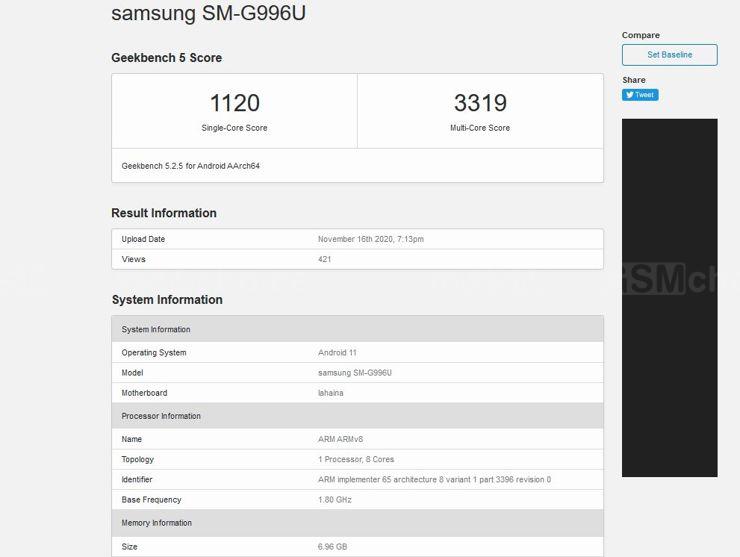Select the single-core score 1120

235,103
